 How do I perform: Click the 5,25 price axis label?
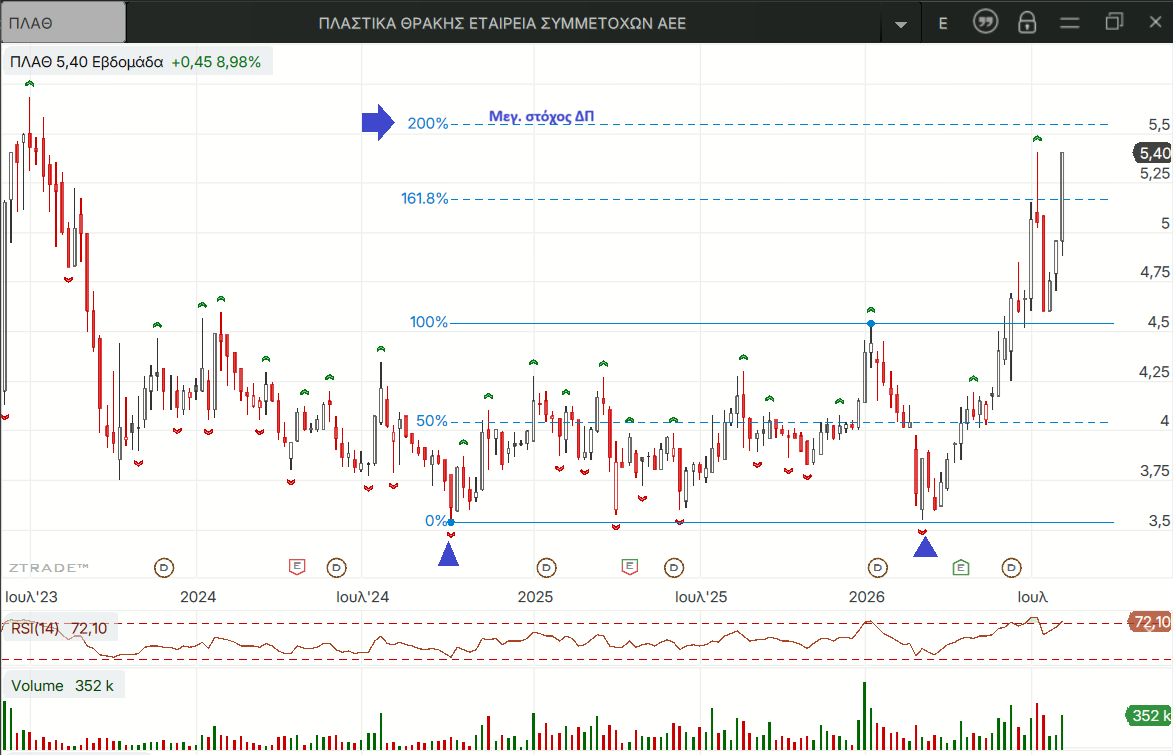point(1154,173)
